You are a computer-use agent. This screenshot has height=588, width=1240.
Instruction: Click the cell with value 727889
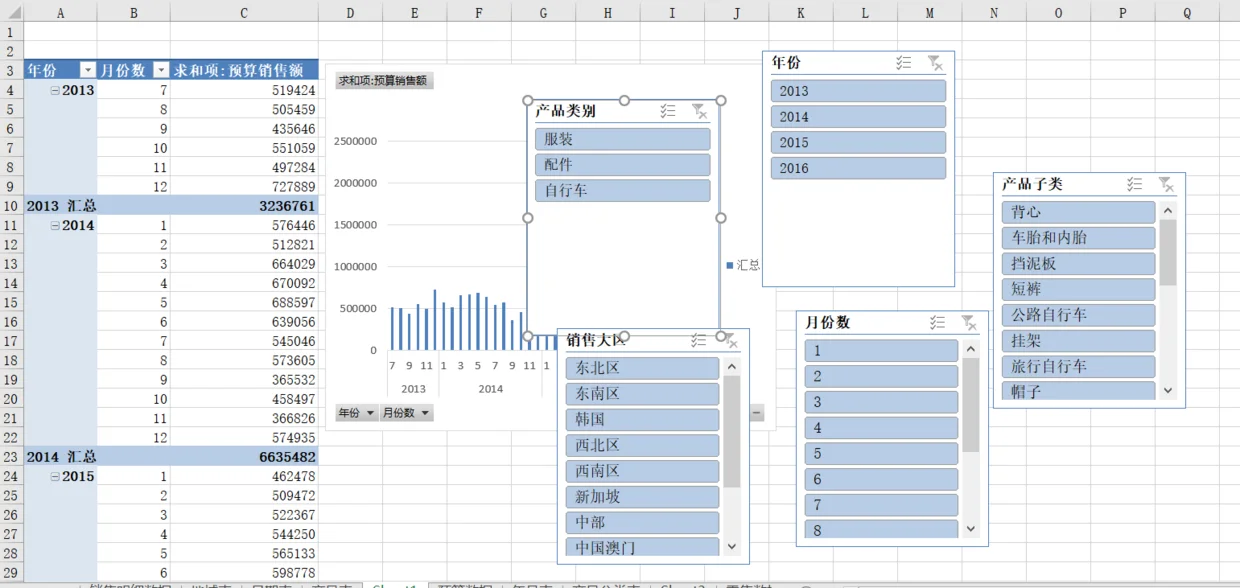pyautogui.click(x=244, y=187)
